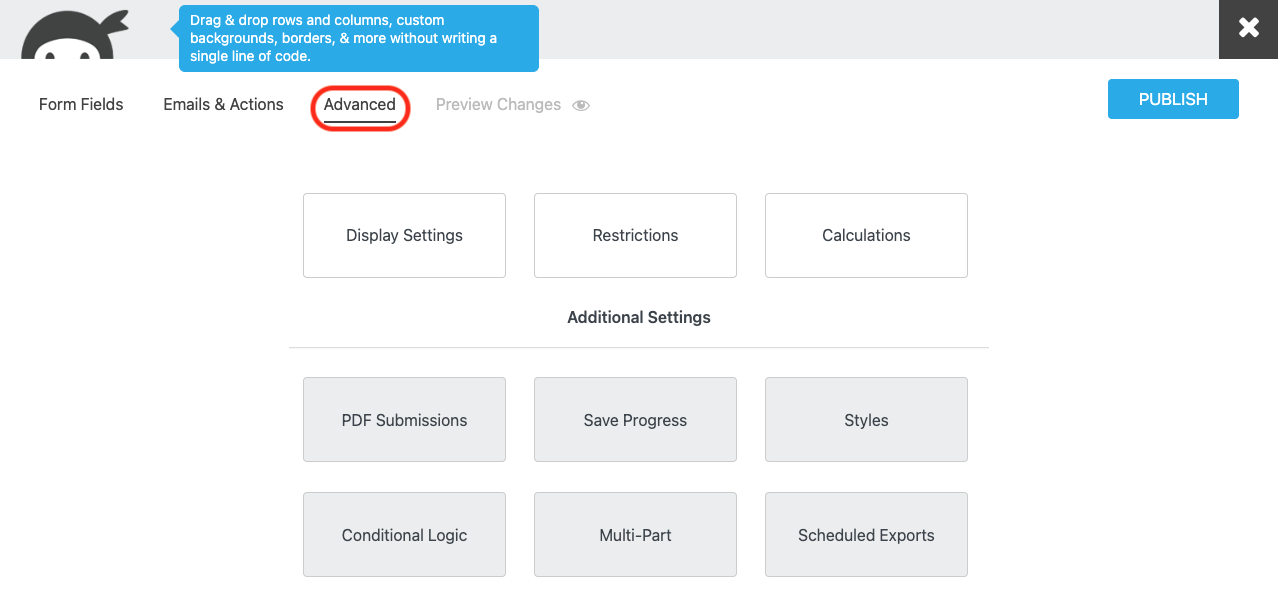Open the Restrictions settings panel

tap(635, 235)
